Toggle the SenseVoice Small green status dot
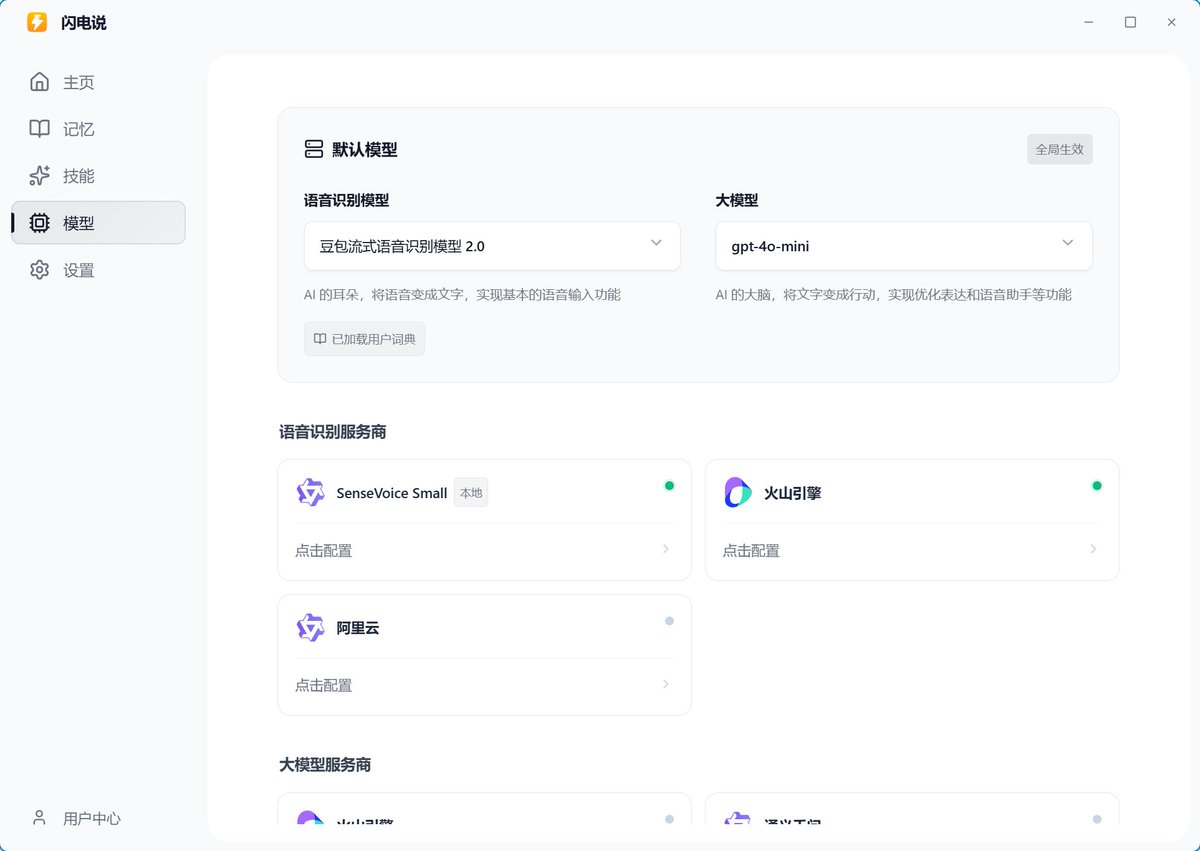1200x851 pixels. [669, 486]
